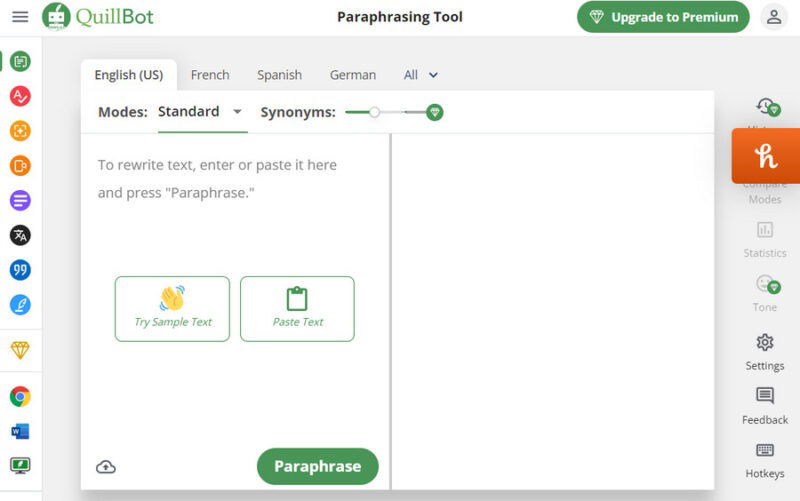Click Paste Text button
The image size is (800, 501).
coord(297,309)
